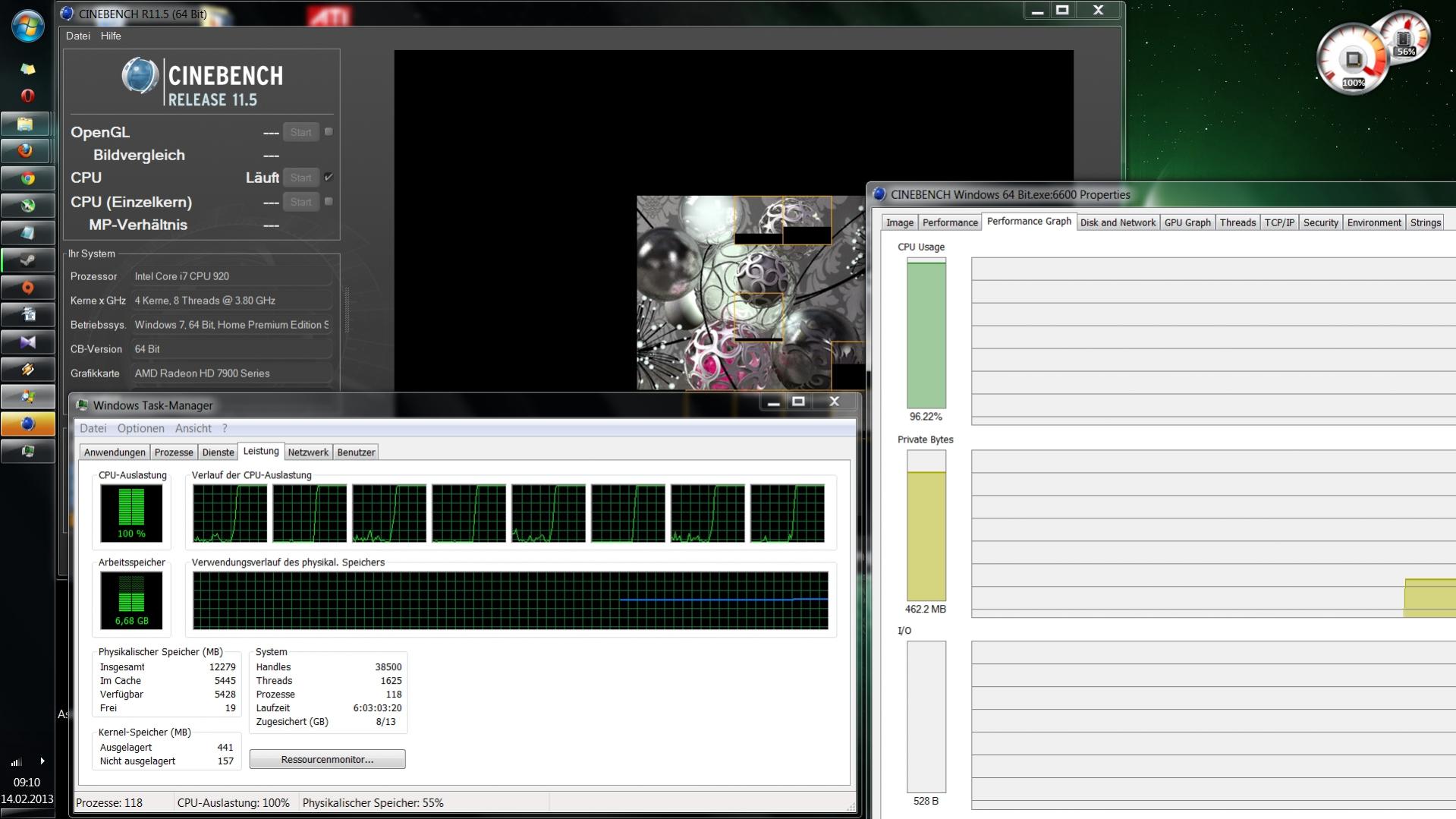Open the Security tab
1456x819 pixels.
pos(1320,222)
